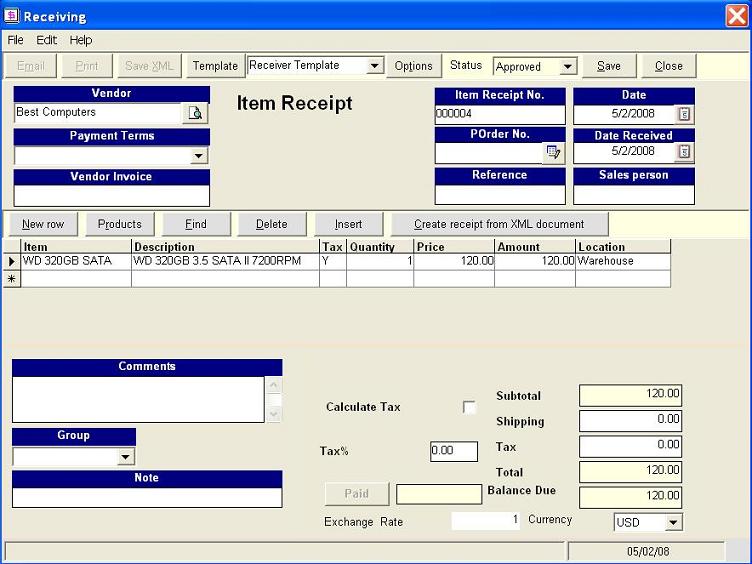Click the Subtotal field 120.00
Screen dimensions: 752x564
[630, 395]
